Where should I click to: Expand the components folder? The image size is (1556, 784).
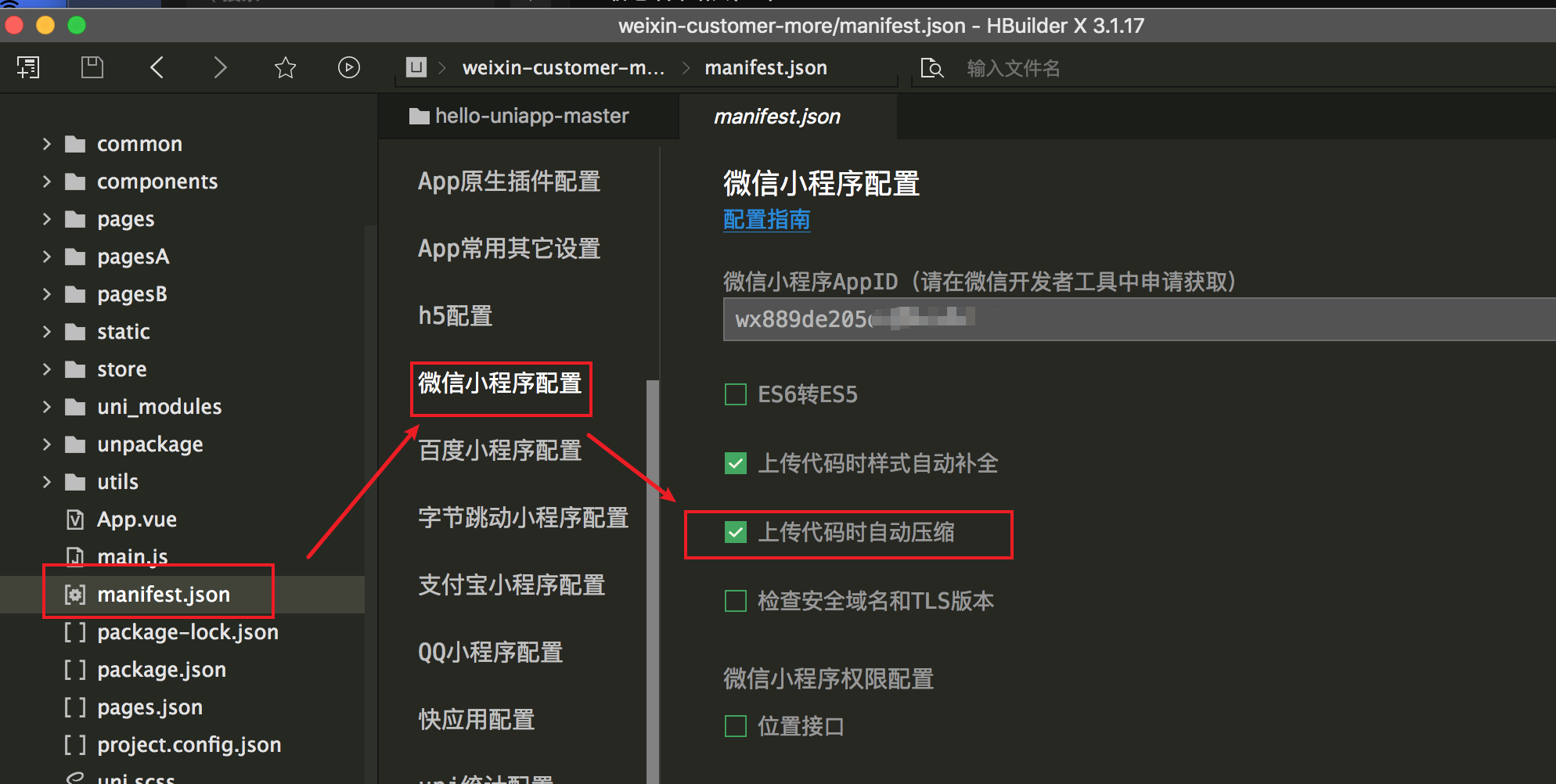coord(46,182)
